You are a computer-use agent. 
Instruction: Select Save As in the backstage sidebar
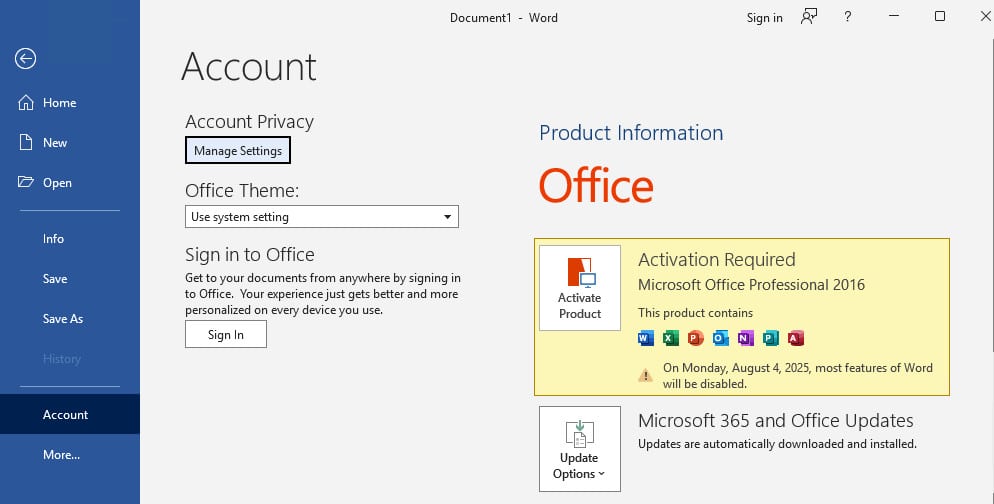pos(63,319)
